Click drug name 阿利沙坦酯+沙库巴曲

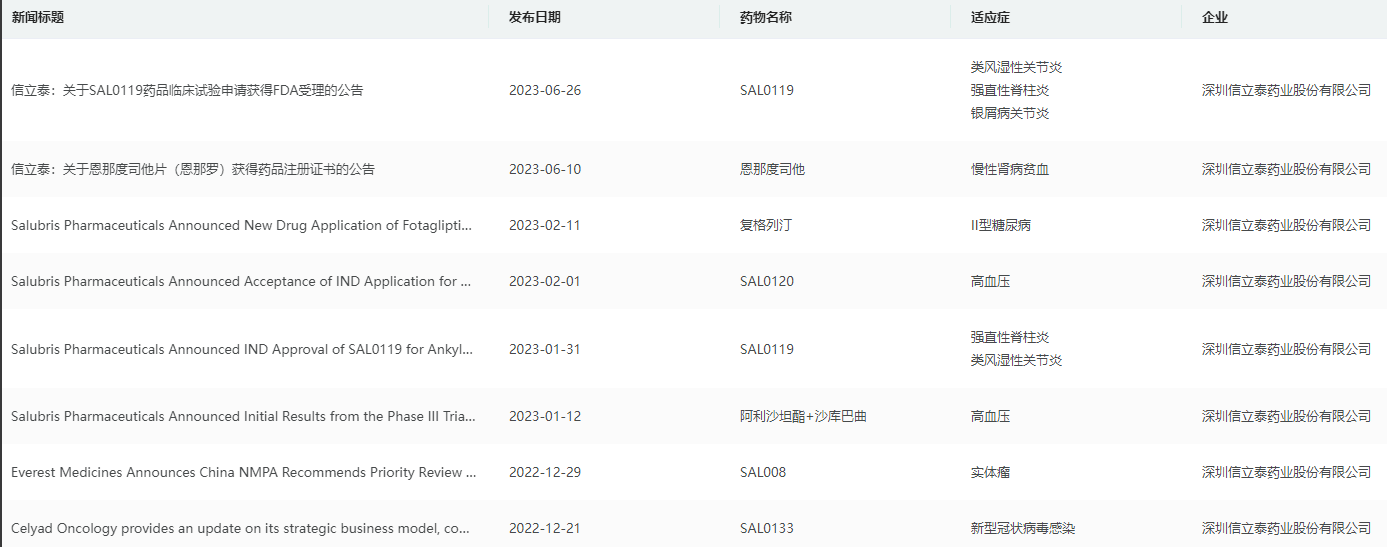click(803, 416)
